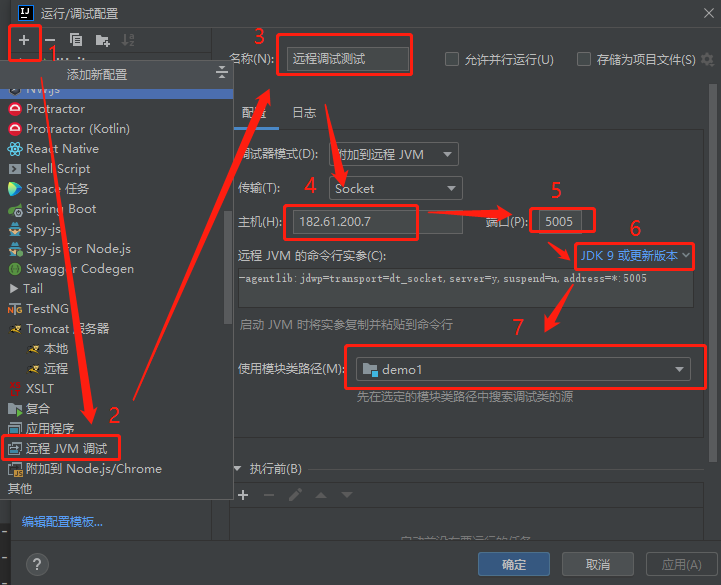Collapse the add new configuration popup list
Viewport: 721px width, 585px height.
222,72
